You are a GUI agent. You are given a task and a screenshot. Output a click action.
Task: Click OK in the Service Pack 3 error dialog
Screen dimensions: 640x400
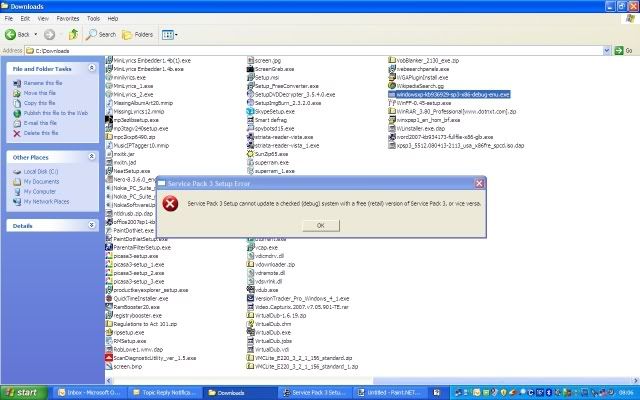[x=320, y=225]
